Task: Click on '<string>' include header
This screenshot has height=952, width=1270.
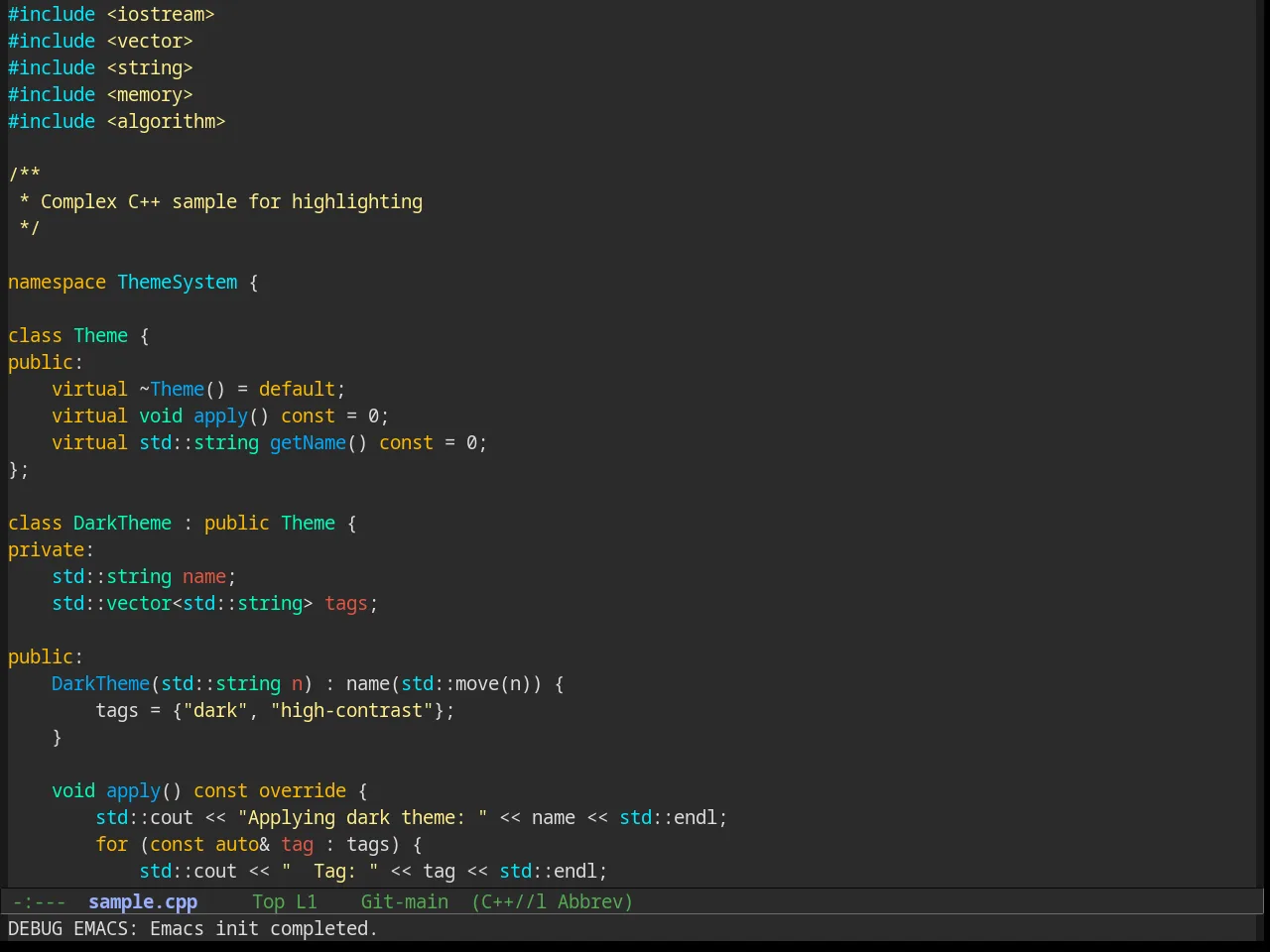Action: coord(150,67)
